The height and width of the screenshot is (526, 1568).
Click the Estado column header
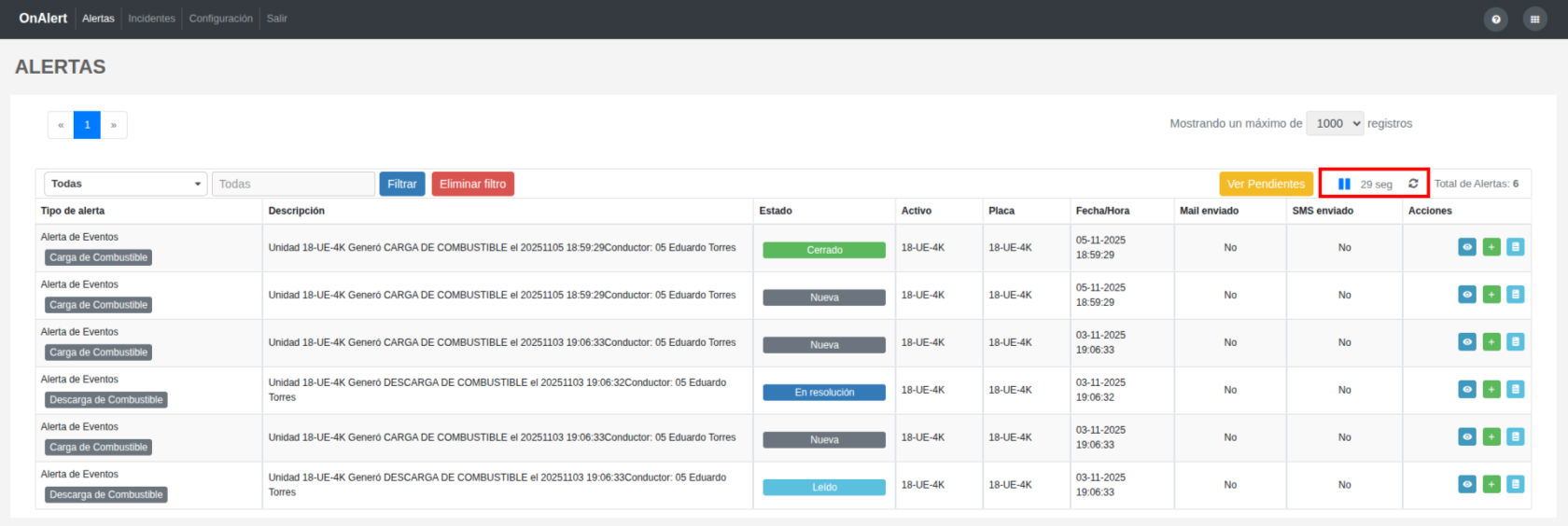point(776,211)
